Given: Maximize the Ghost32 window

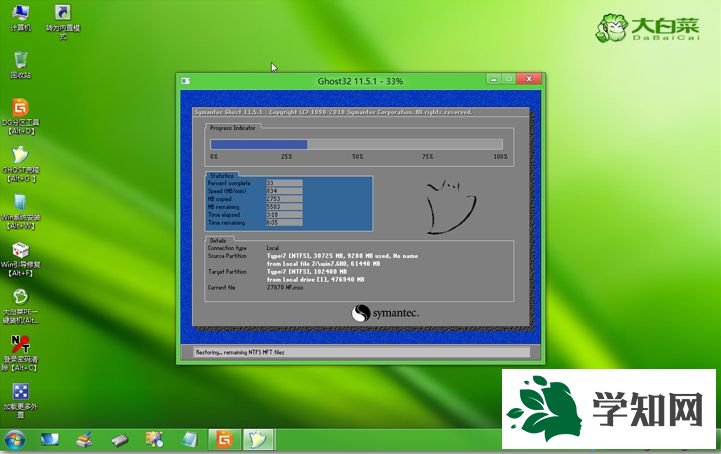Looking at the screenshot, I should click(509, 79).
